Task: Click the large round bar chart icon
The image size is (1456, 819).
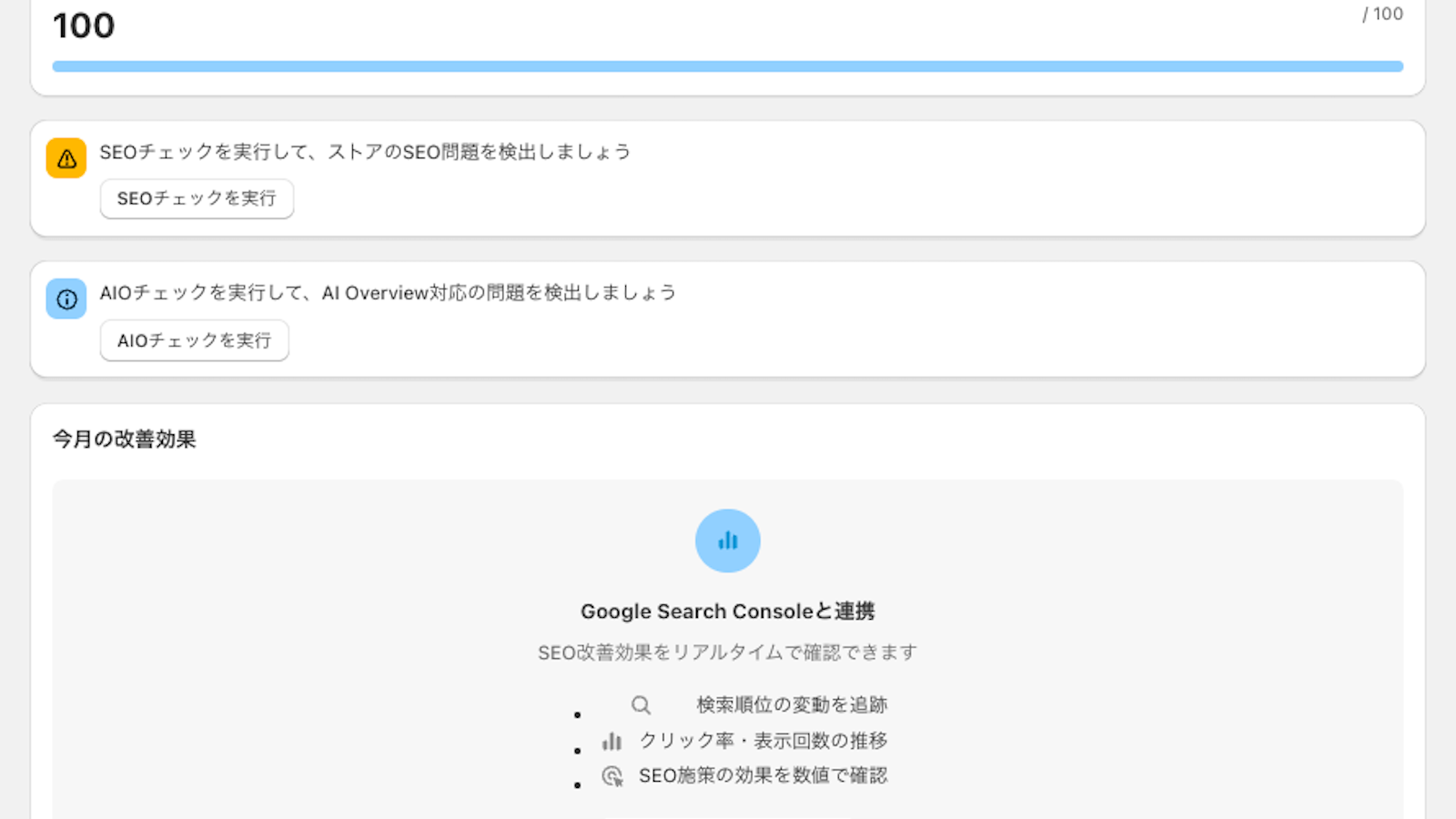Action: [727, 541]
